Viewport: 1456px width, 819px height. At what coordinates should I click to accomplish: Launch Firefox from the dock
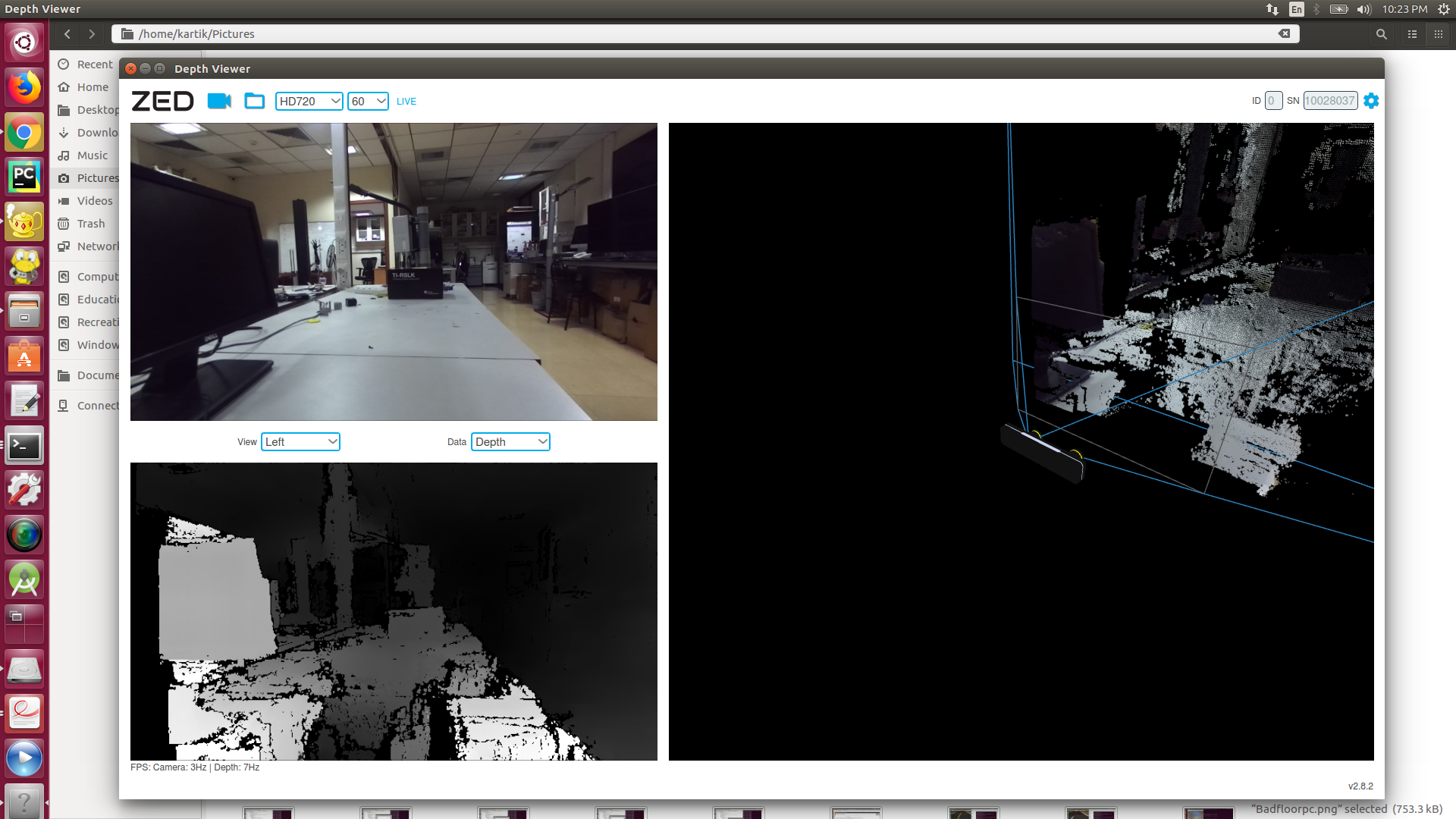tap(24, 87)
